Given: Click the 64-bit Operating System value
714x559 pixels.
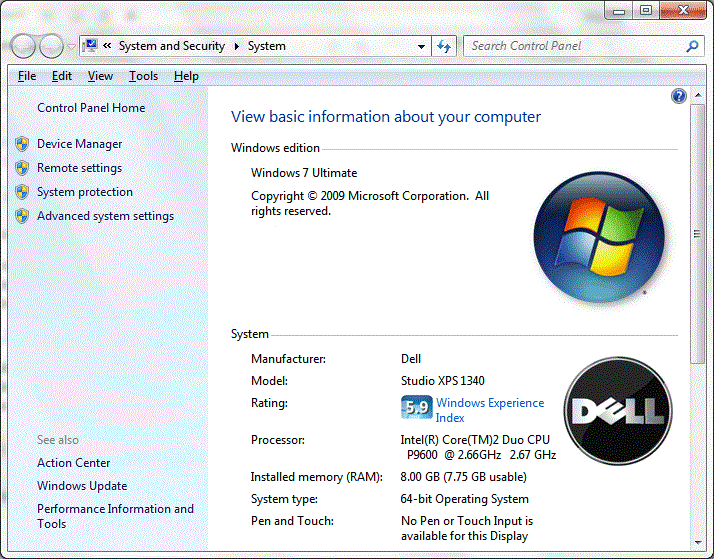Looking at the screenshot, I should (x=464, y=499).
